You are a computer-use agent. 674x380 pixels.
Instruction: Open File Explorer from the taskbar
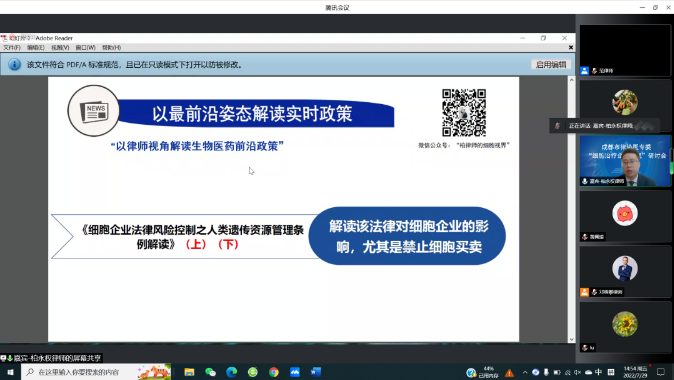pos(189,372)
